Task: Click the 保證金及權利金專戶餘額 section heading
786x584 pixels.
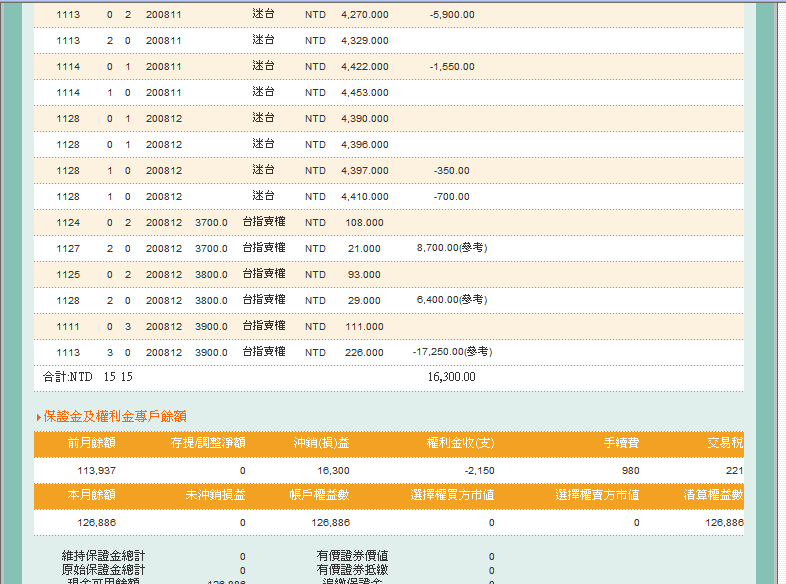Action: point(115,417)
